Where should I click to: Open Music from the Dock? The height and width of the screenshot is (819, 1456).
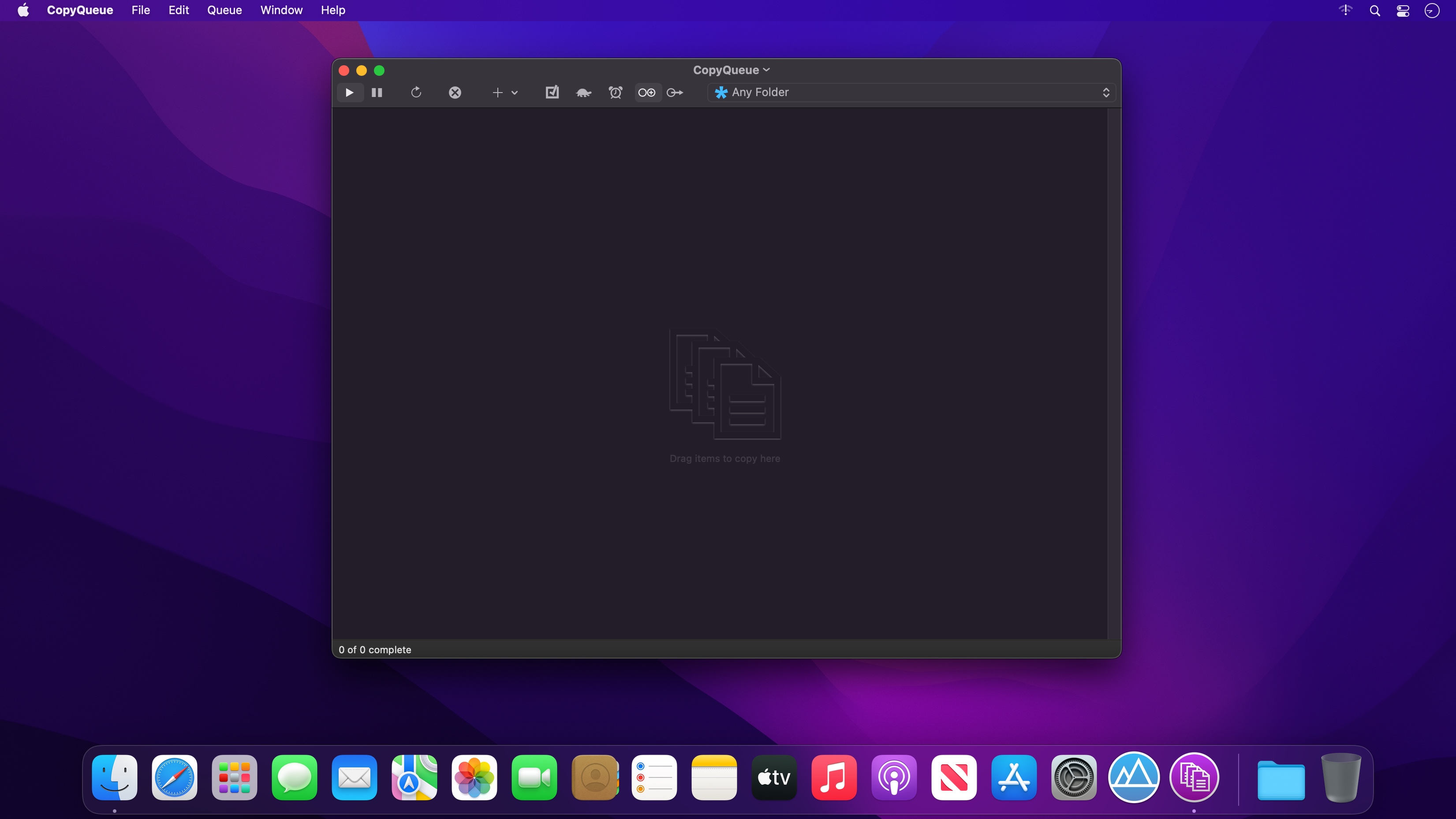pos(834,778)
